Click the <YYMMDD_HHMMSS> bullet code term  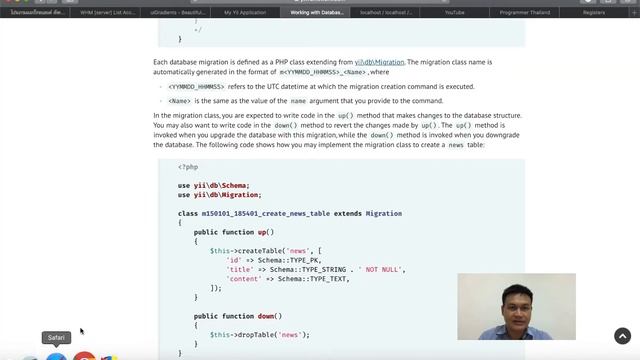[196, 87]
